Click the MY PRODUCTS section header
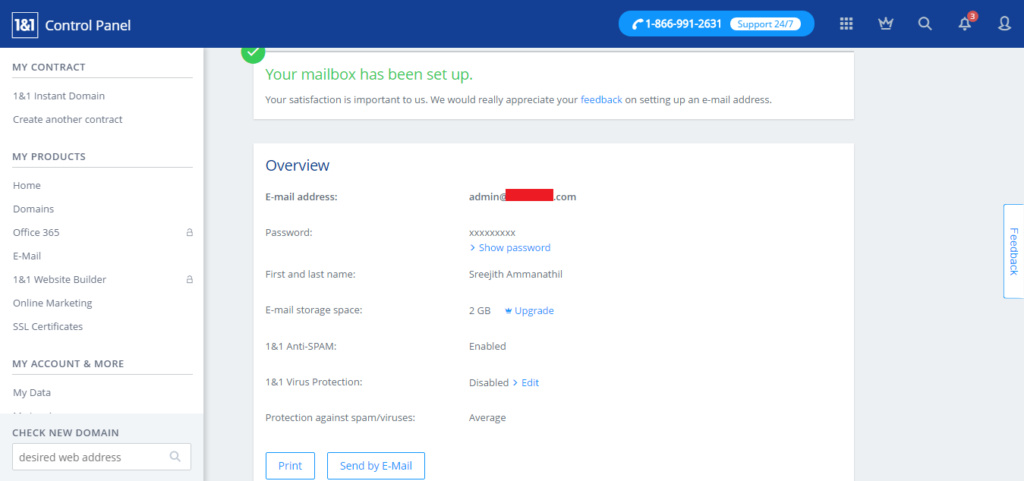This screenshot has height=481, width=1024. click(49, 157)
